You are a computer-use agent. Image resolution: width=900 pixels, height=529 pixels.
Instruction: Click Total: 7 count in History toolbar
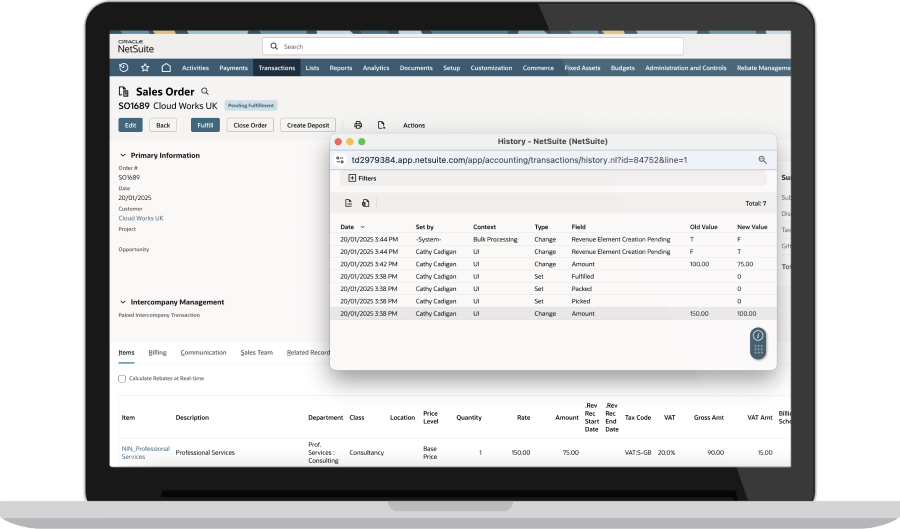click(x=755, y=204)
